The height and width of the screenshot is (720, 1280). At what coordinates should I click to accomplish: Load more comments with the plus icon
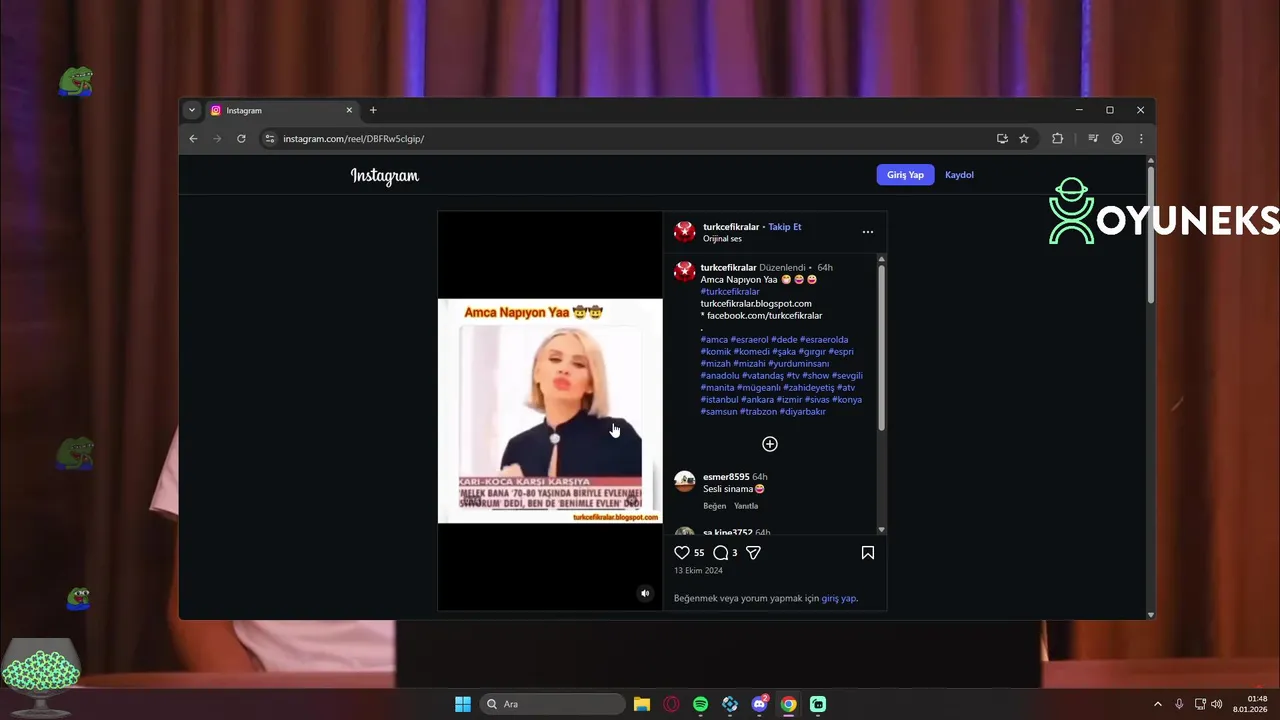(x=770, y=444)
